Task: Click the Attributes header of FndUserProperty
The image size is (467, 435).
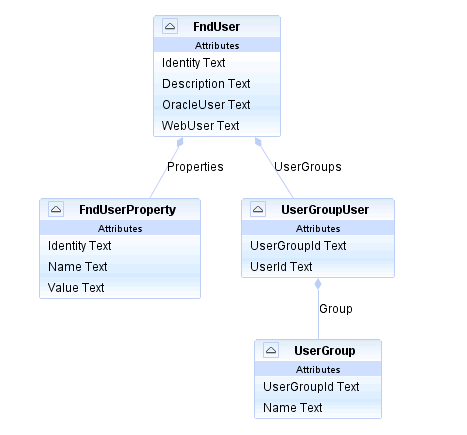Action: (x=120, y=228)
